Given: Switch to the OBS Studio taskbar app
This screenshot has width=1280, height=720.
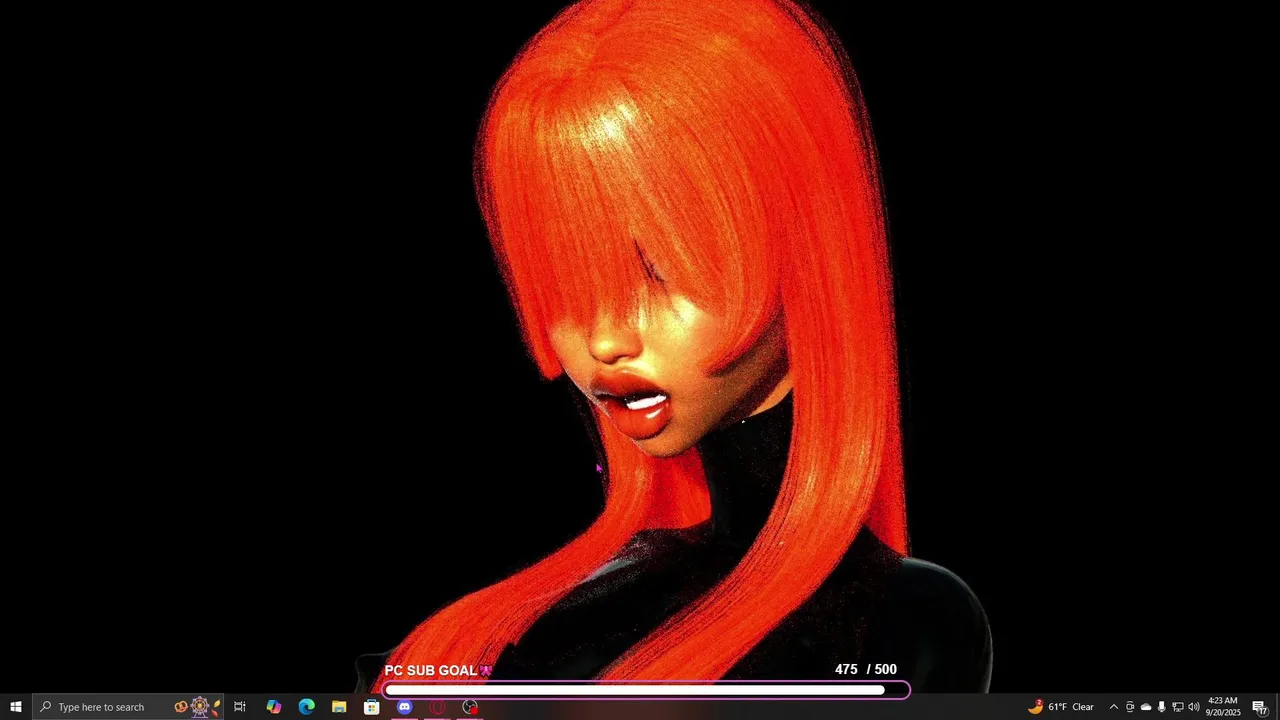Looking at the screenshot, I should pos(470,707).
